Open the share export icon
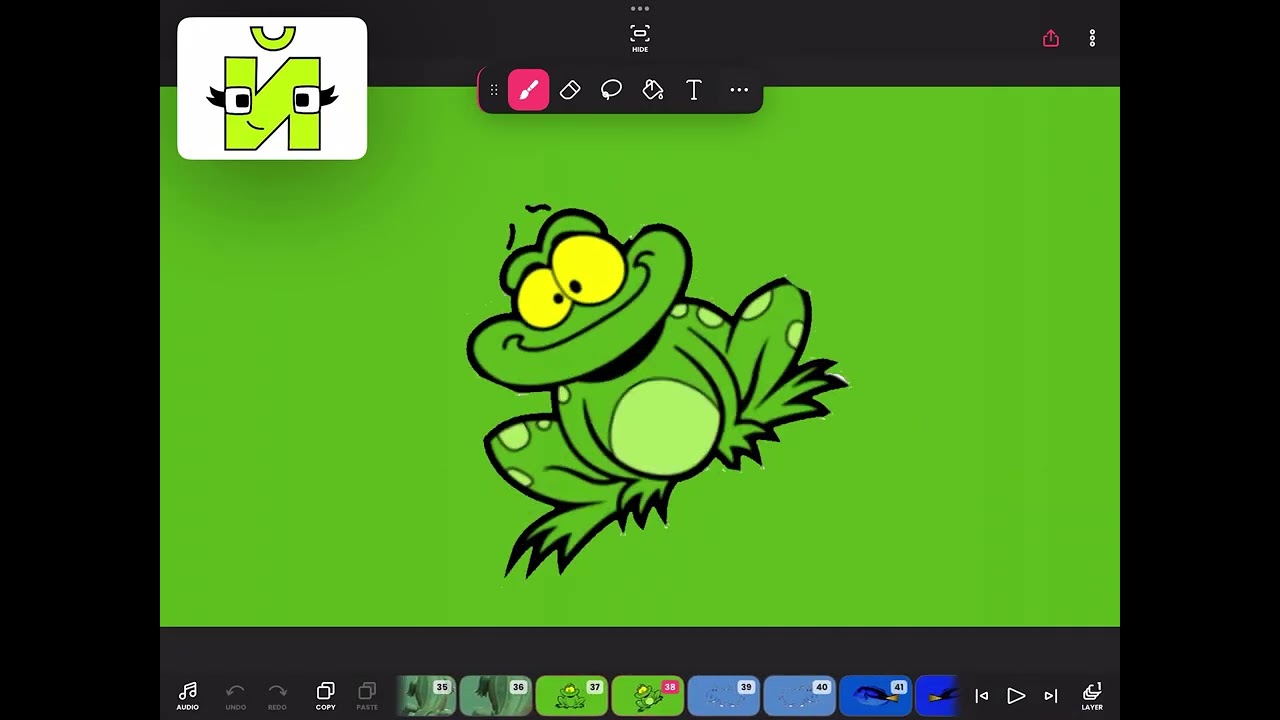 click(x=1050, y=38)
